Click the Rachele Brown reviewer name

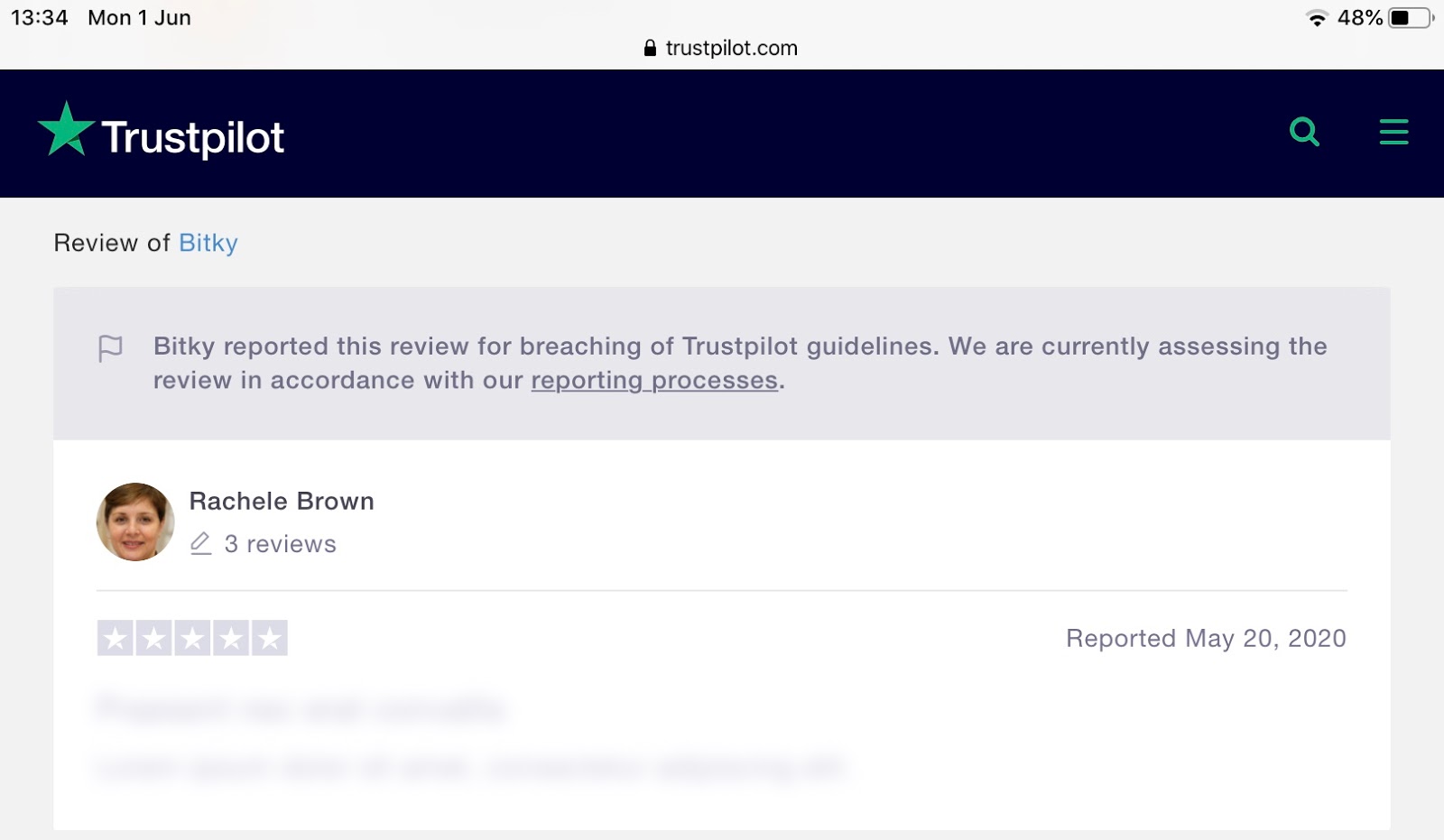[x=282, y=502]
